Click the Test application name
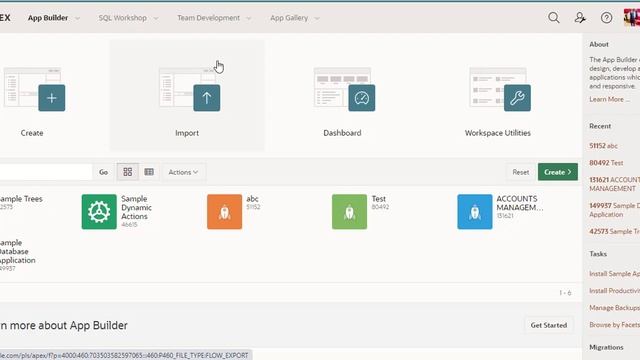Viewport: 640px width, 360px height. tap(378, 199)
